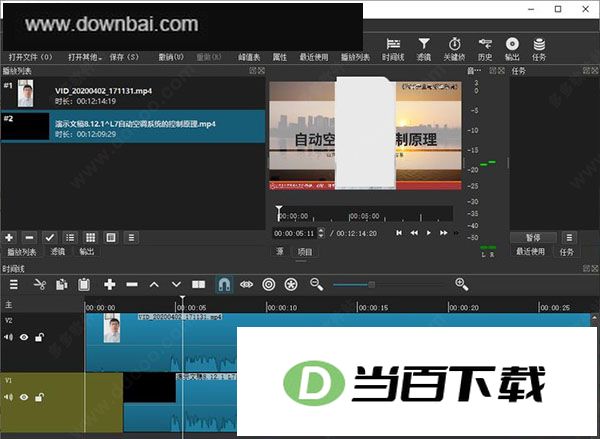Image resolution: width=600 pixels, height=439 pixels.
Task: Lift clip with the up chevron icon
Action: [x=154, y=284]
